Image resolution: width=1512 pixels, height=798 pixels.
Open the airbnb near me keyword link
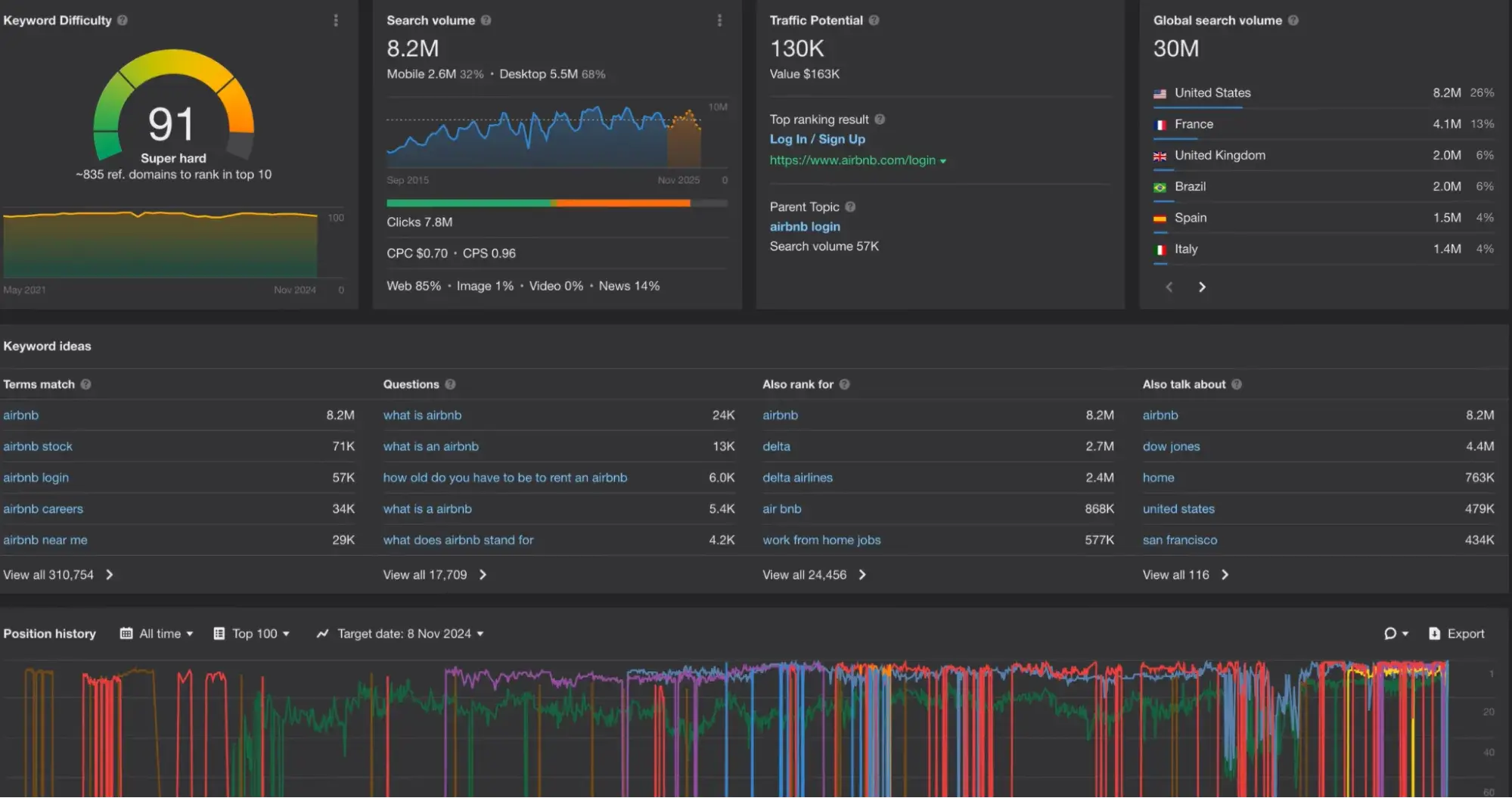45,540
